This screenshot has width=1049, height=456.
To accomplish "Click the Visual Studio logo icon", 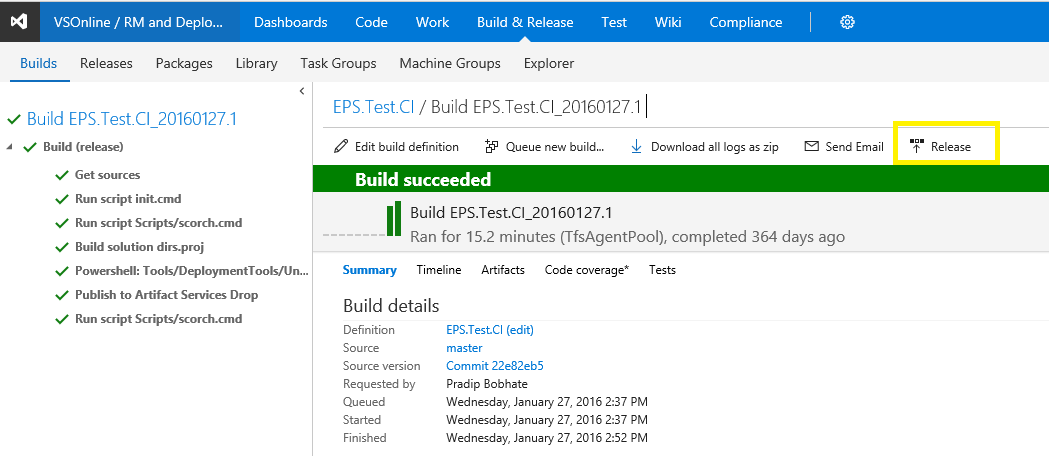I will point(19,21).
